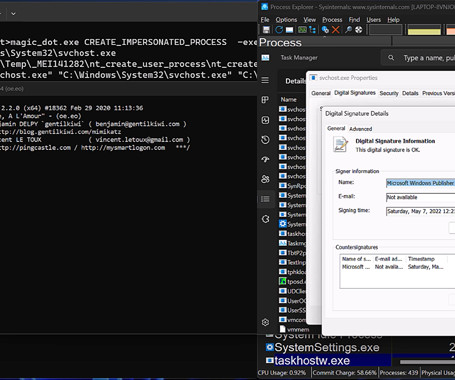This screenshot has width=455, height=380.
Task: Click the signature document icon in Digital Signature Details
Action: tap(340, 145)
